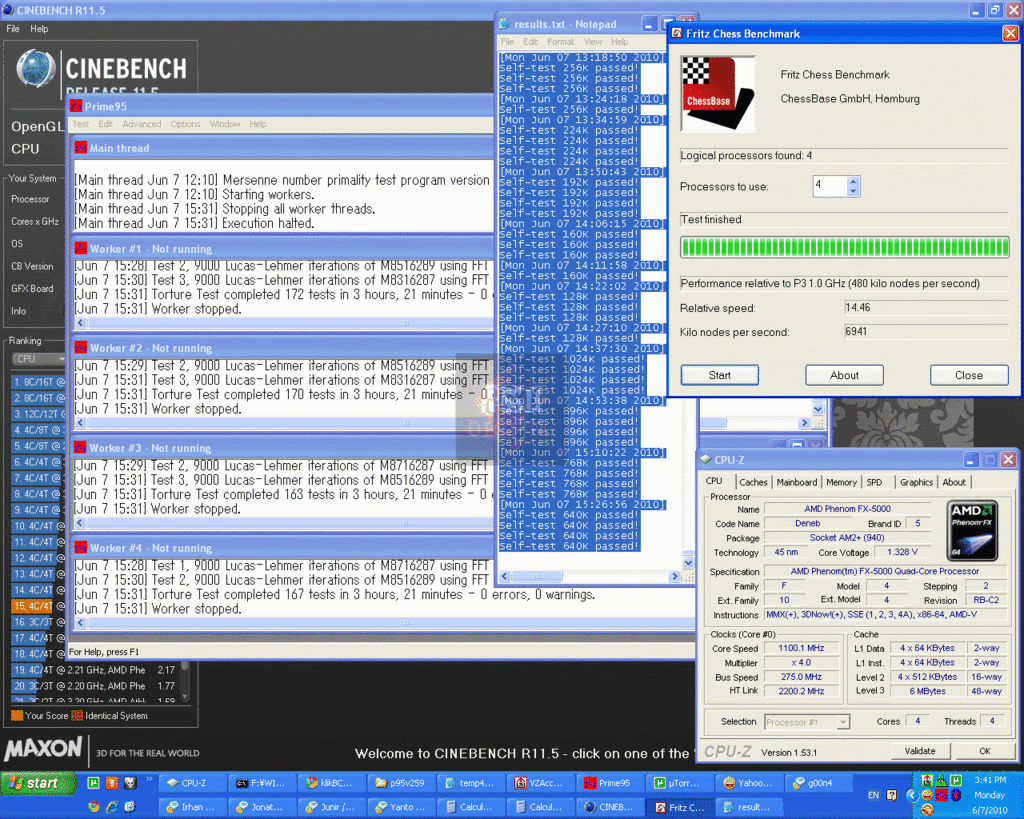Click the Validate button in CPU-Z
Screen dimensions: 1024x819
tap(920, 751)
